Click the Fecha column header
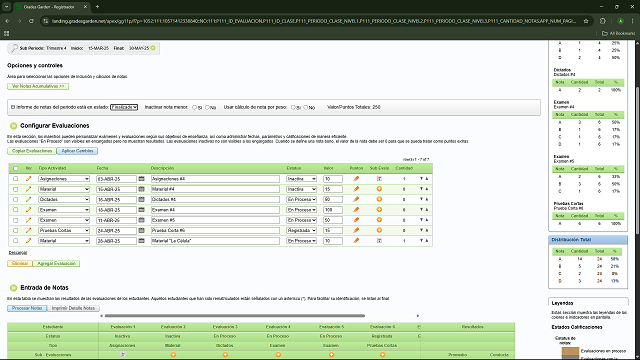The height and width of the screenshot is (360, 640). (x=102, y=168)
